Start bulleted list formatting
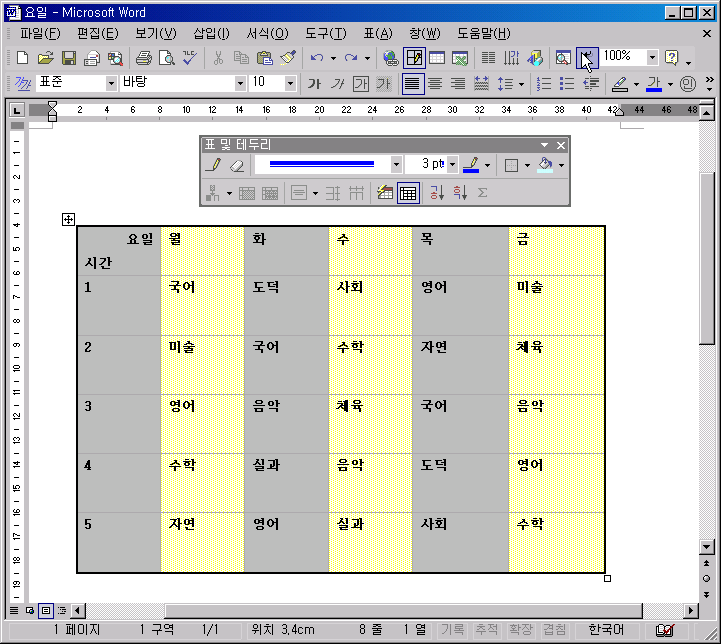Screen dimensions: 721x644 coord(567,84)
